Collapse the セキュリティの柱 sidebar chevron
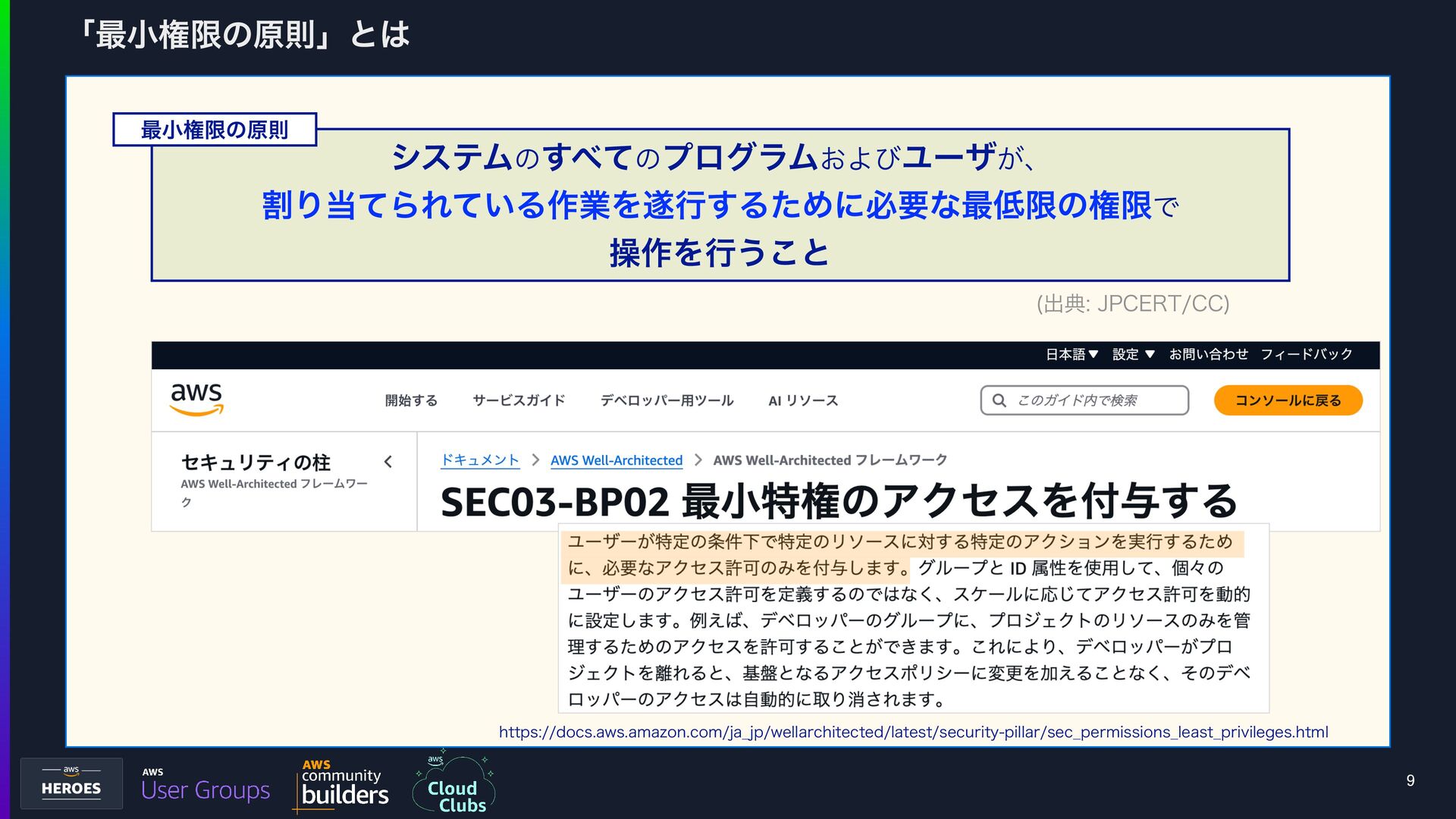This screenshot has width=1456, height=819. [x=388, y=462]
